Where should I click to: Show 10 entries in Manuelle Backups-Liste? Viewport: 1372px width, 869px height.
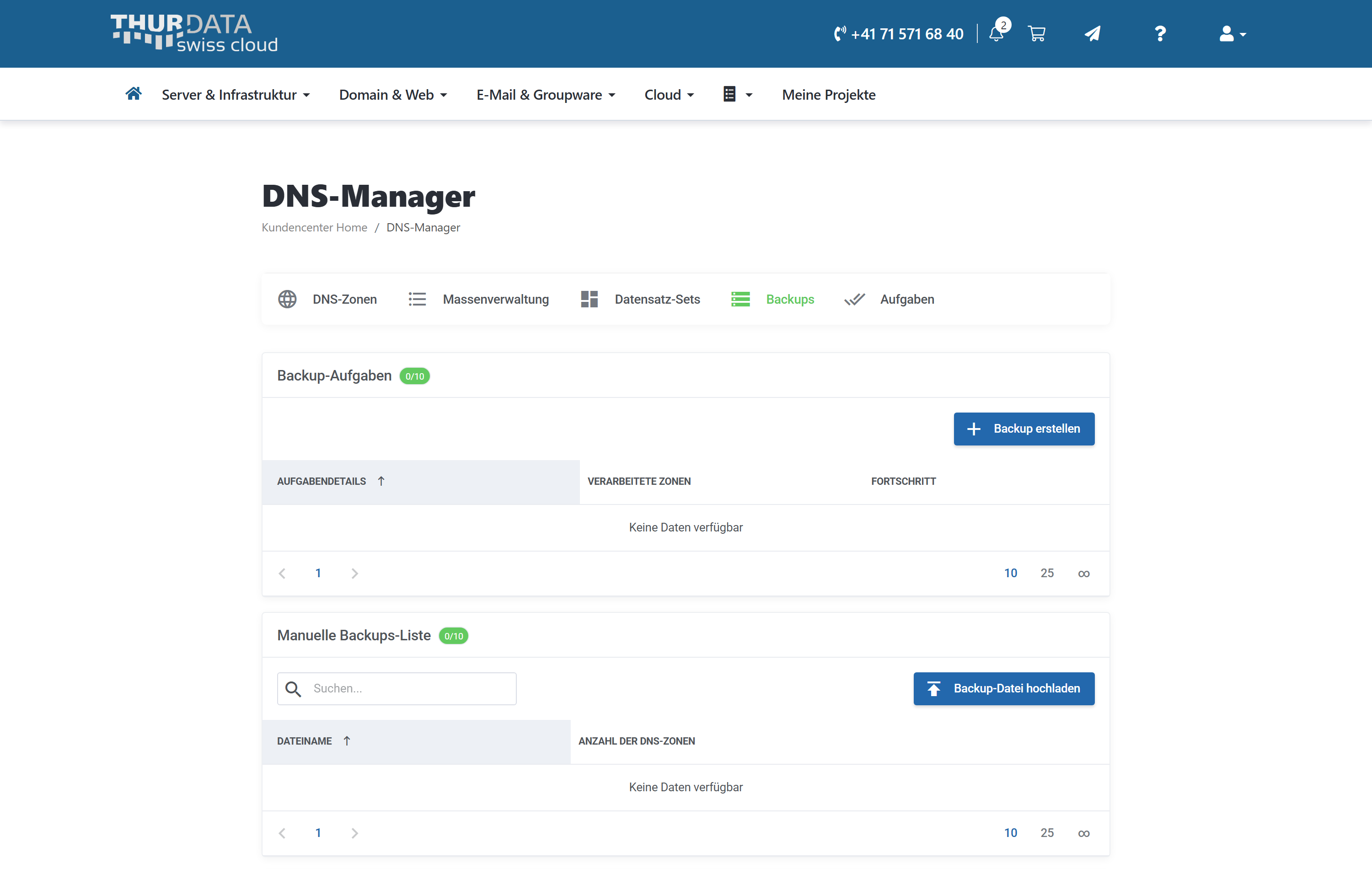click(x=1010, y=833)
